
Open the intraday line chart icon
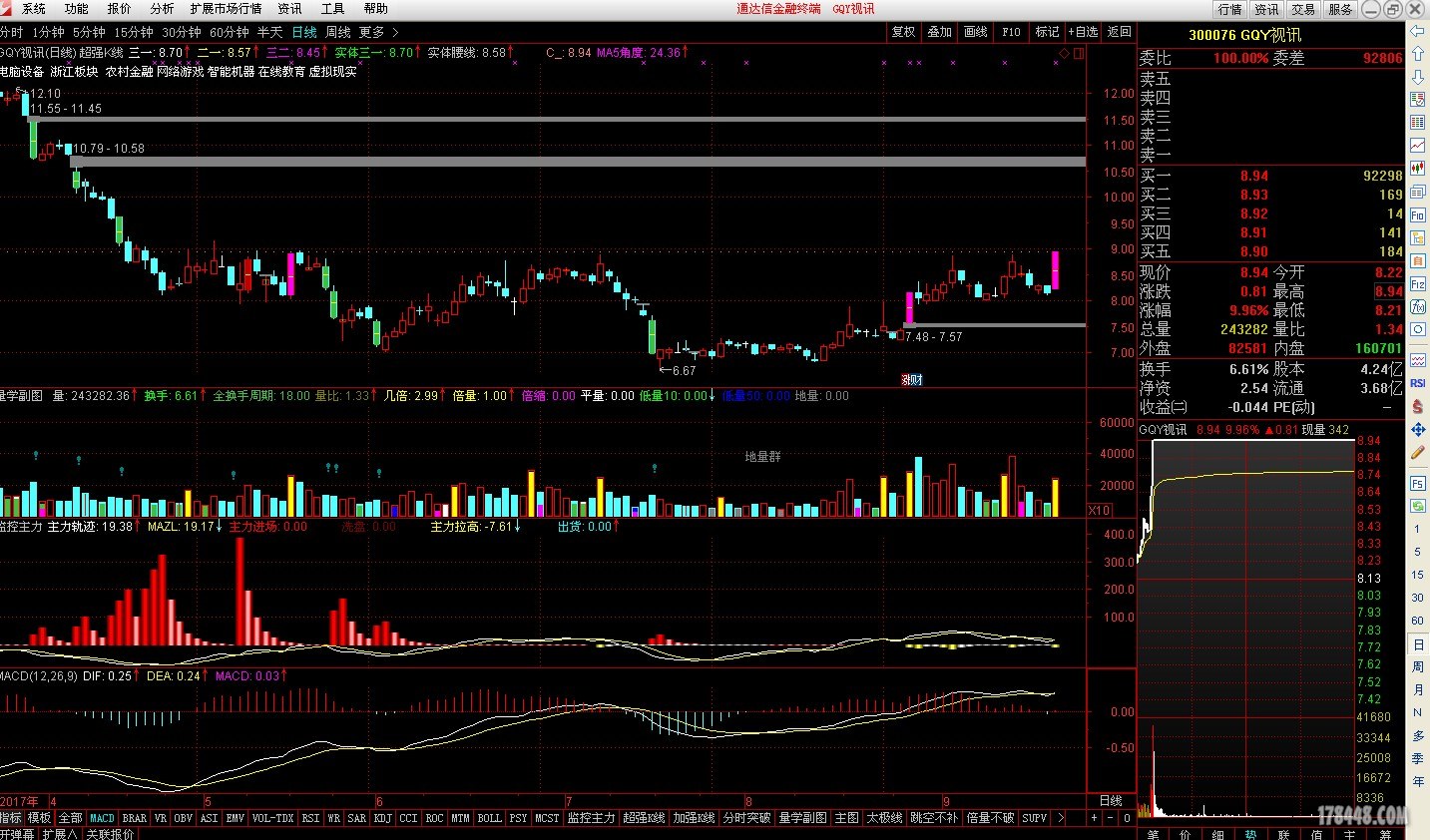1417,144
